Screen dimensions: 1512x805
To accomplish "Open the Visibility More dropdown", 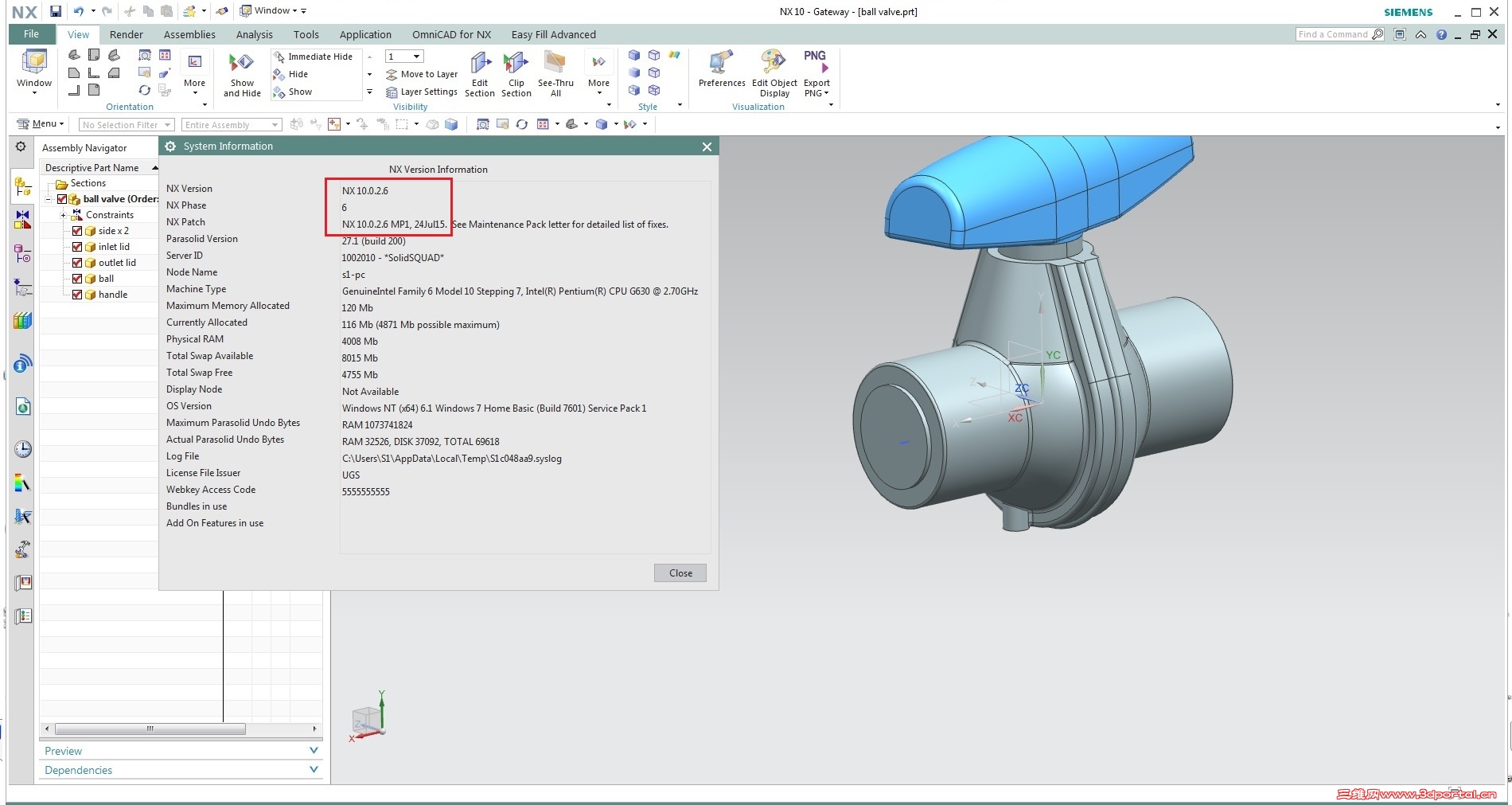I will [x=598, y=72].
